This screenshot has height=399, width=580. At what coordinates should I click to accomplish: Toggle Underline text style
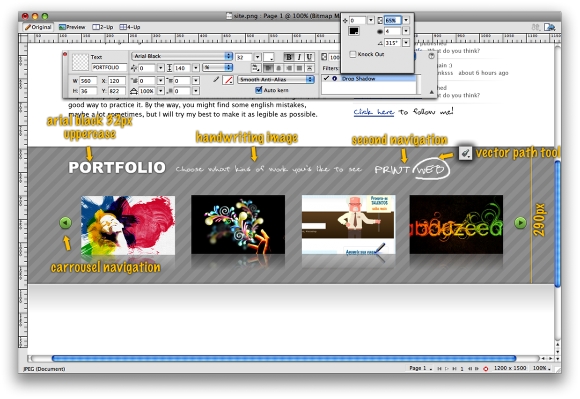[x=309, y=57]
